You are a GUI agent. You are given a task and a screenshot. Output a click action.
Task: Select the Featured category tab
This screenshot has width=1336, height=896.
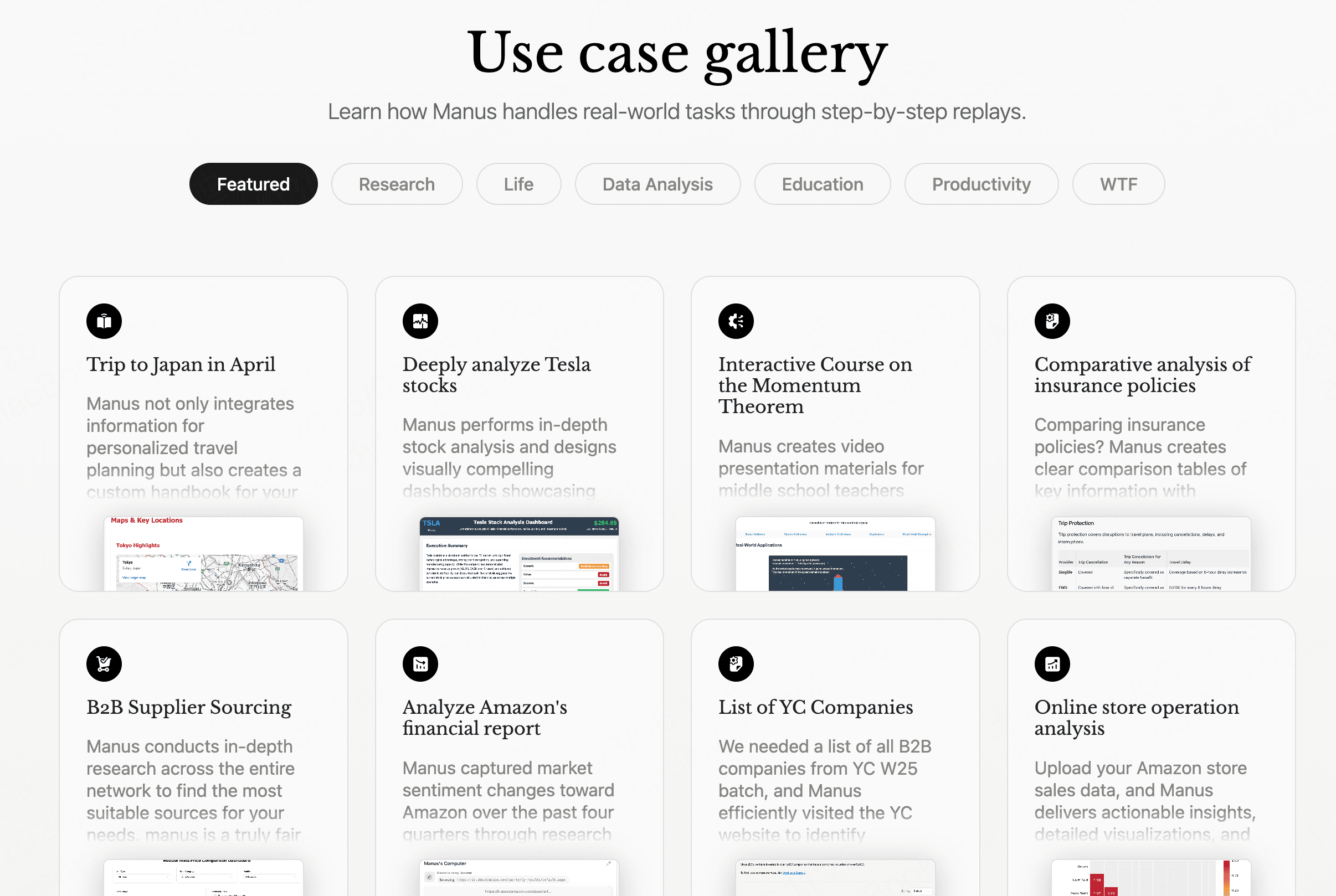(x=253, y=184)
